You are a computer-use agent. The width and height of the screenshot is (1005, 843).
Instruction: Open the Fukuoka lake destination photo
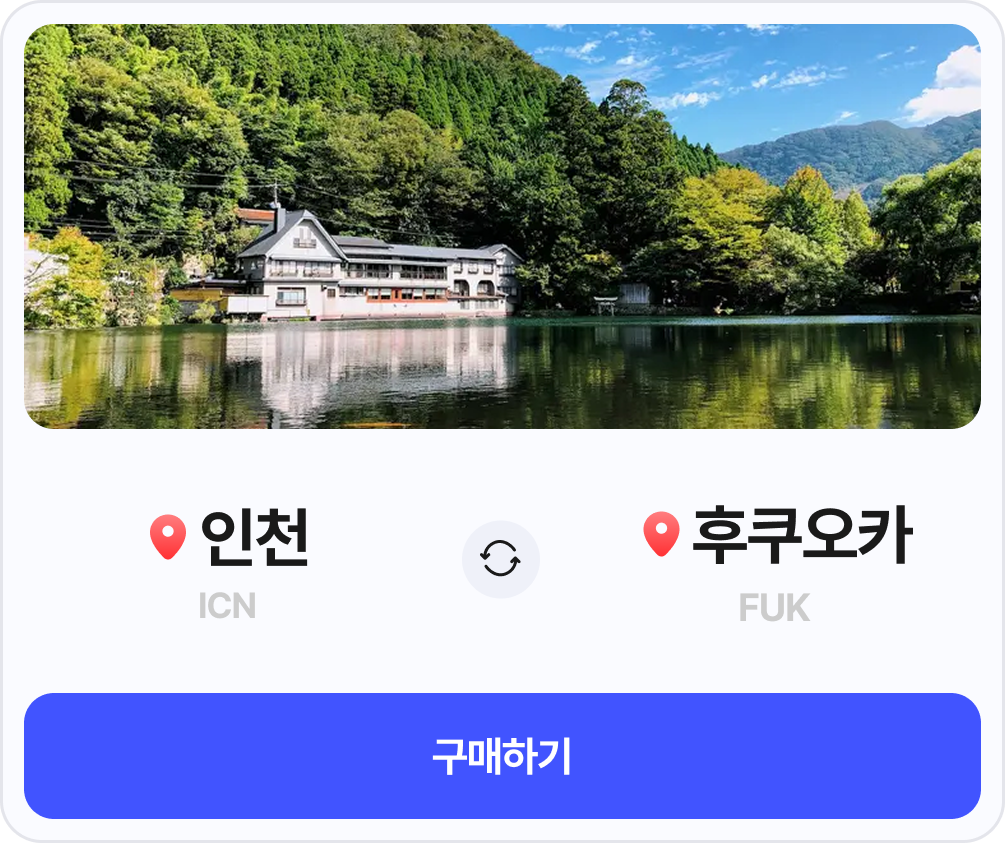pyautogui.click(x=502, y=226)
